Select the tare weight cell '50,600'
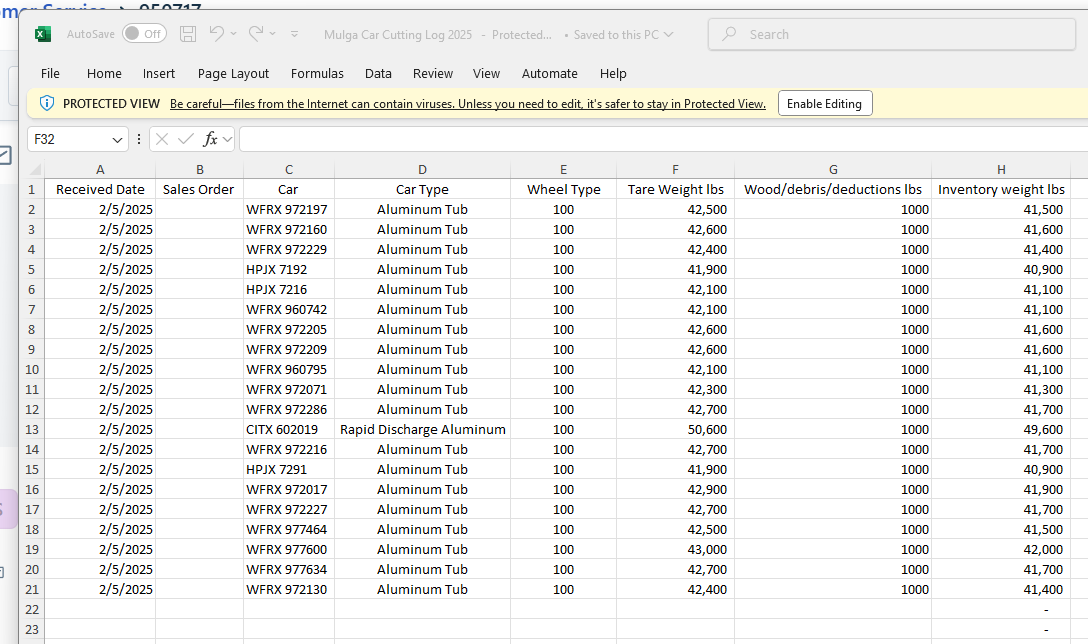The height and width of the screenshot is (644, 1088). [x=675, y=430]
